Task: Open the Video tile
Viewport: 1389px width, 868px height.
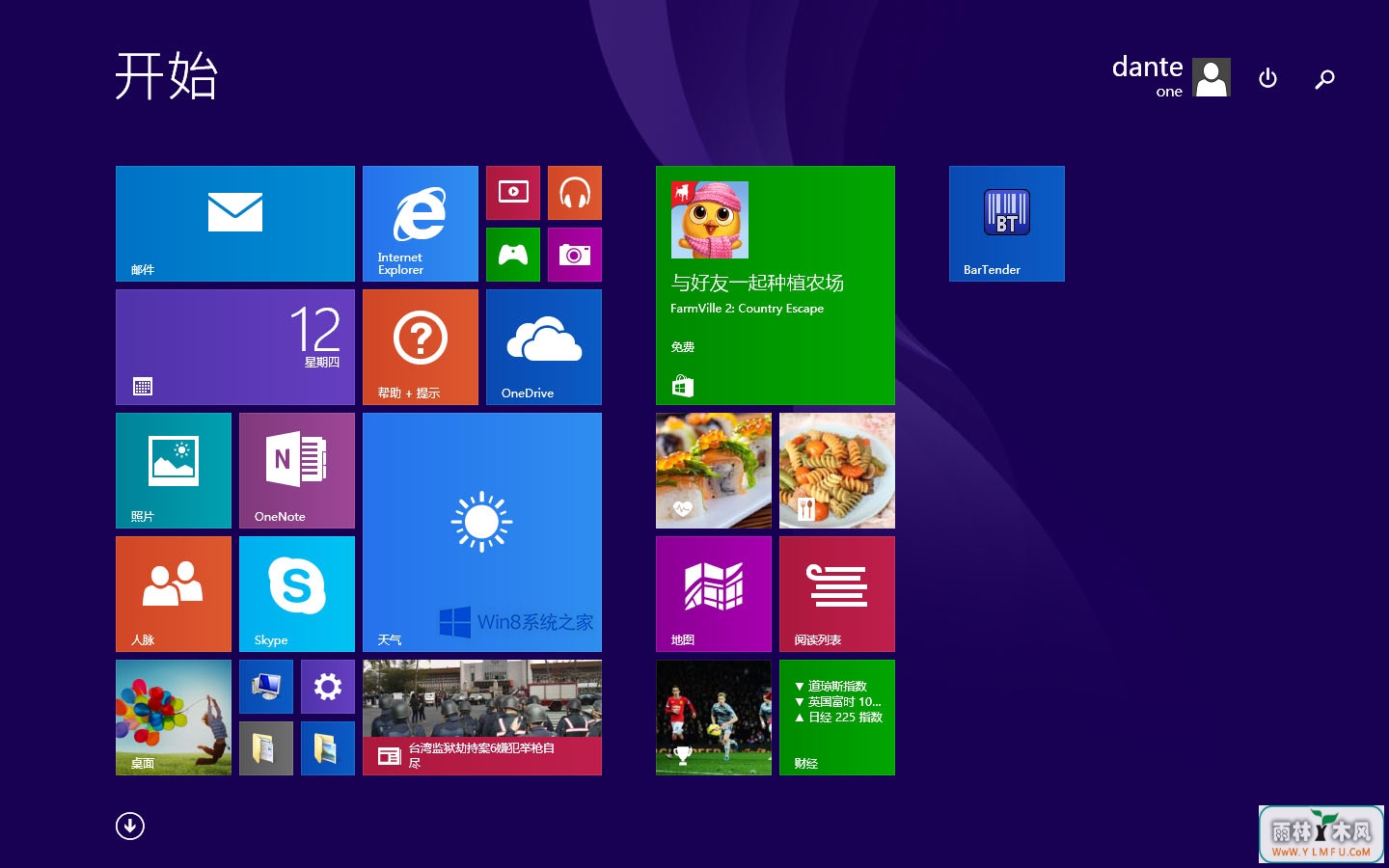Action: click(513, 193)
